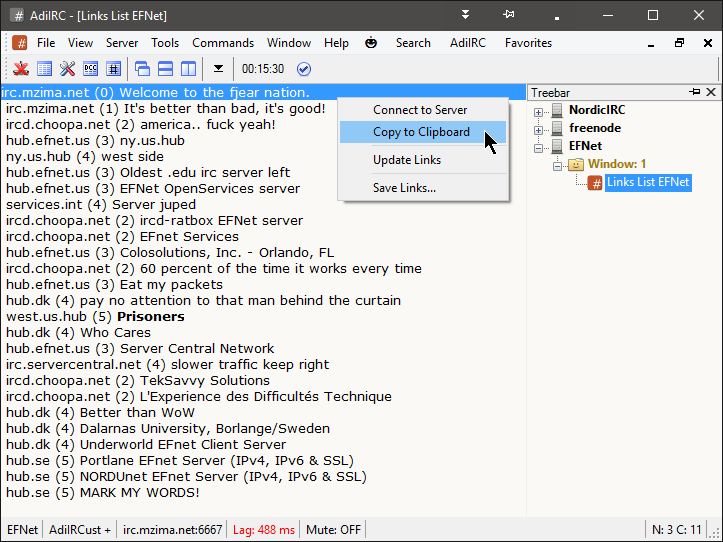Tile windows horizontally using the toolbar icon
This screenshot has height=542, width=723.
[166, 69]
